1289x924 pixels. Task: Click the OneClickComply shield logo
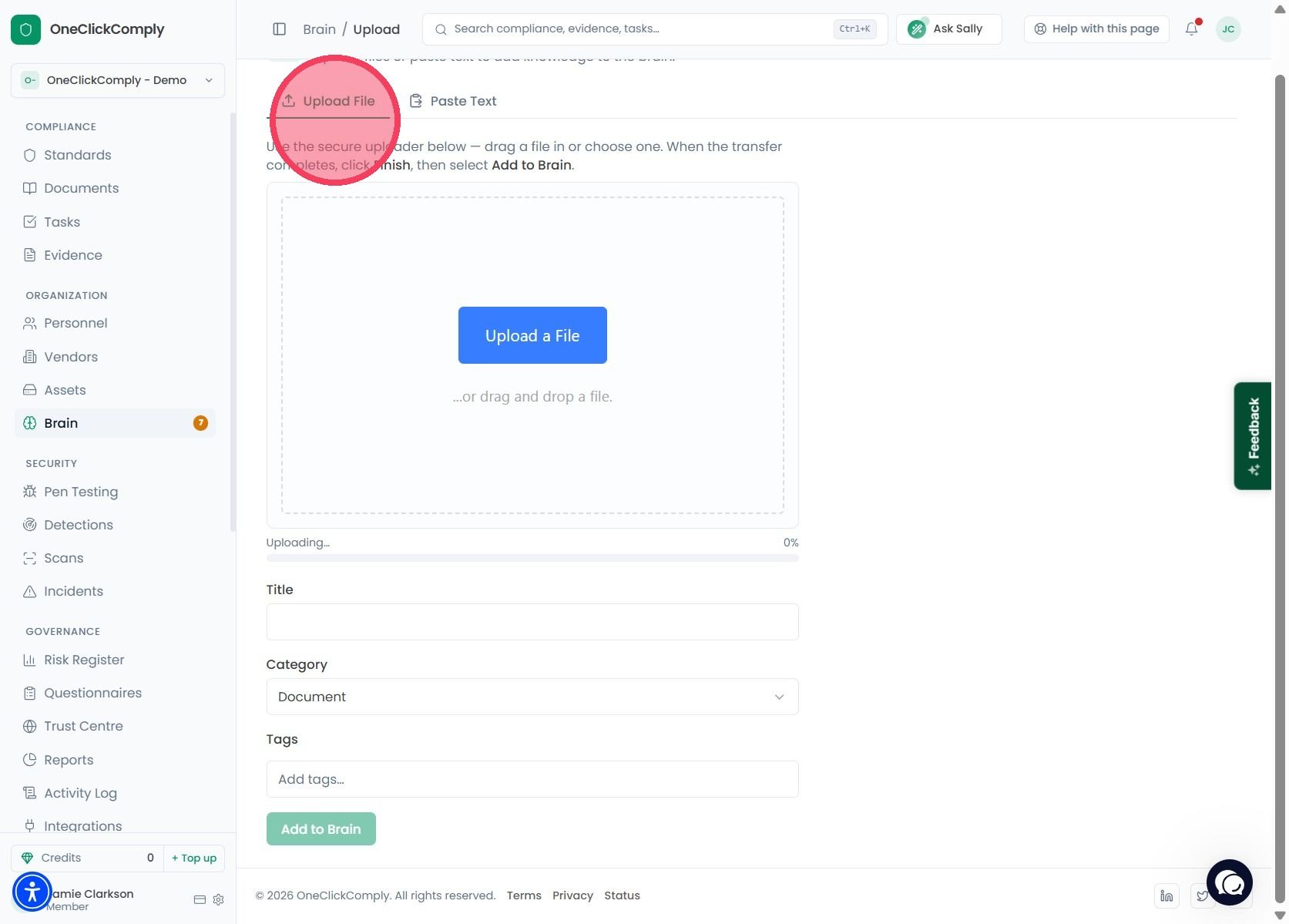25,29
